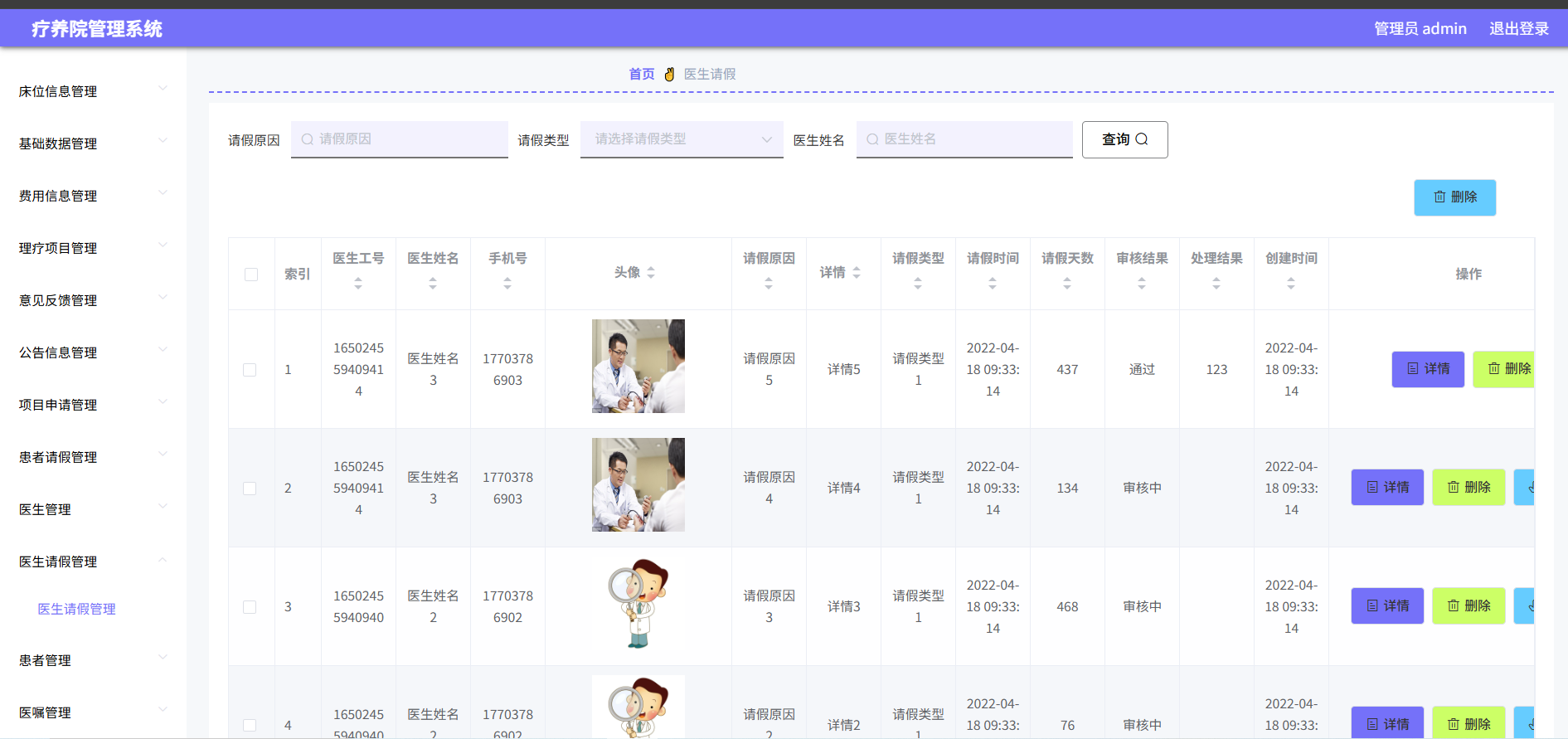This screenshot has width=1568, height=739.
Task: Click the blue audit icon in row 3
Action: click(x=1524, y=606)
